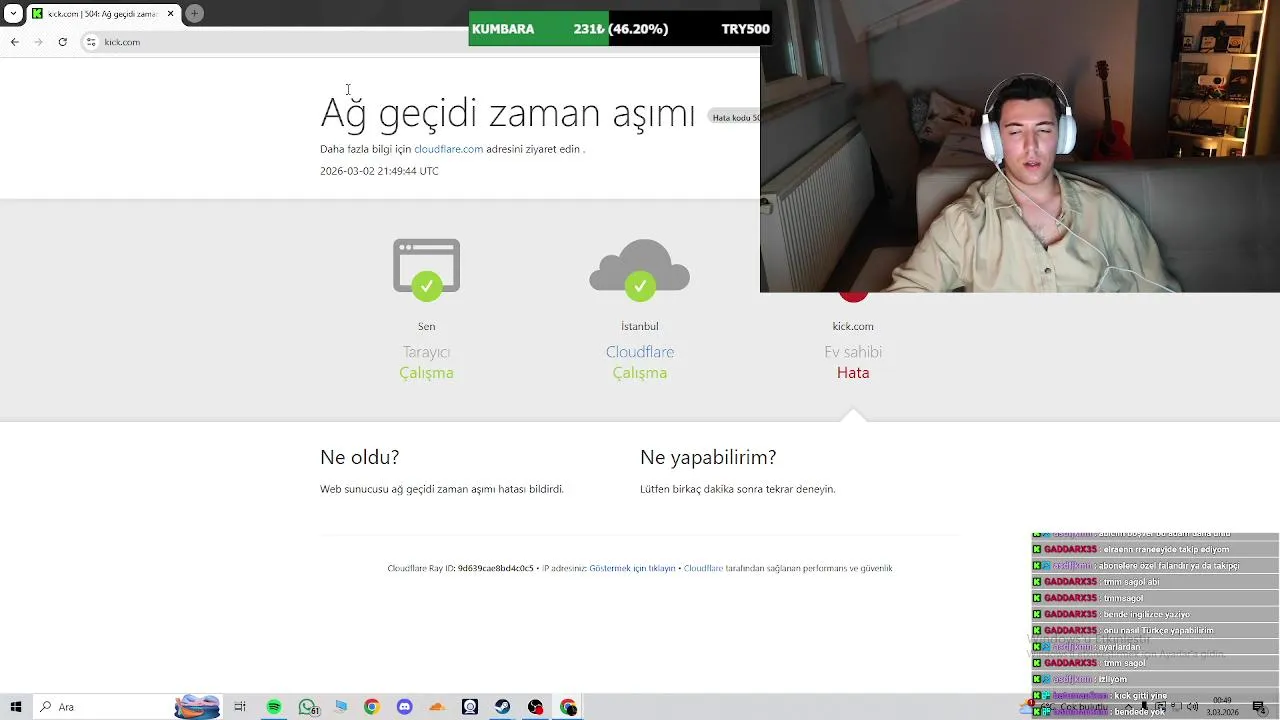Go back with the browser back arrow
The height and width of the screenshot is (720, 1280).
point(14,42)
